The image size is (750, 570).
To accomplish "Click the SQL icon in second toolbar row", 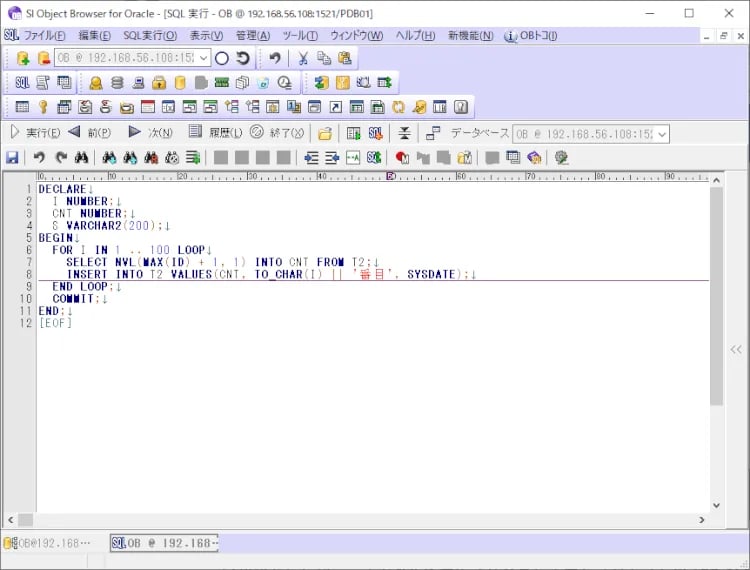I will (x=22, y=82).
